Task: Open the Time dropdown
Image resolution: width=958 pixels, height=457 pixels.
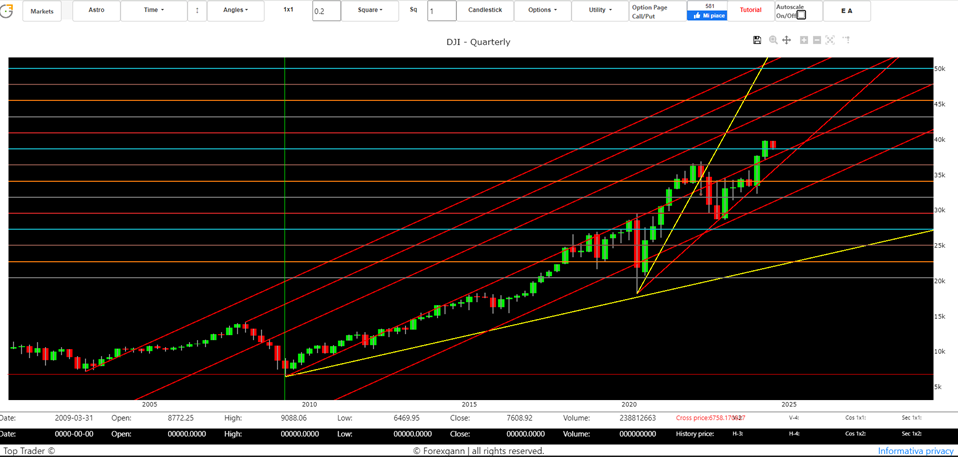Action: pyautogui.click(x=153, y=11)
